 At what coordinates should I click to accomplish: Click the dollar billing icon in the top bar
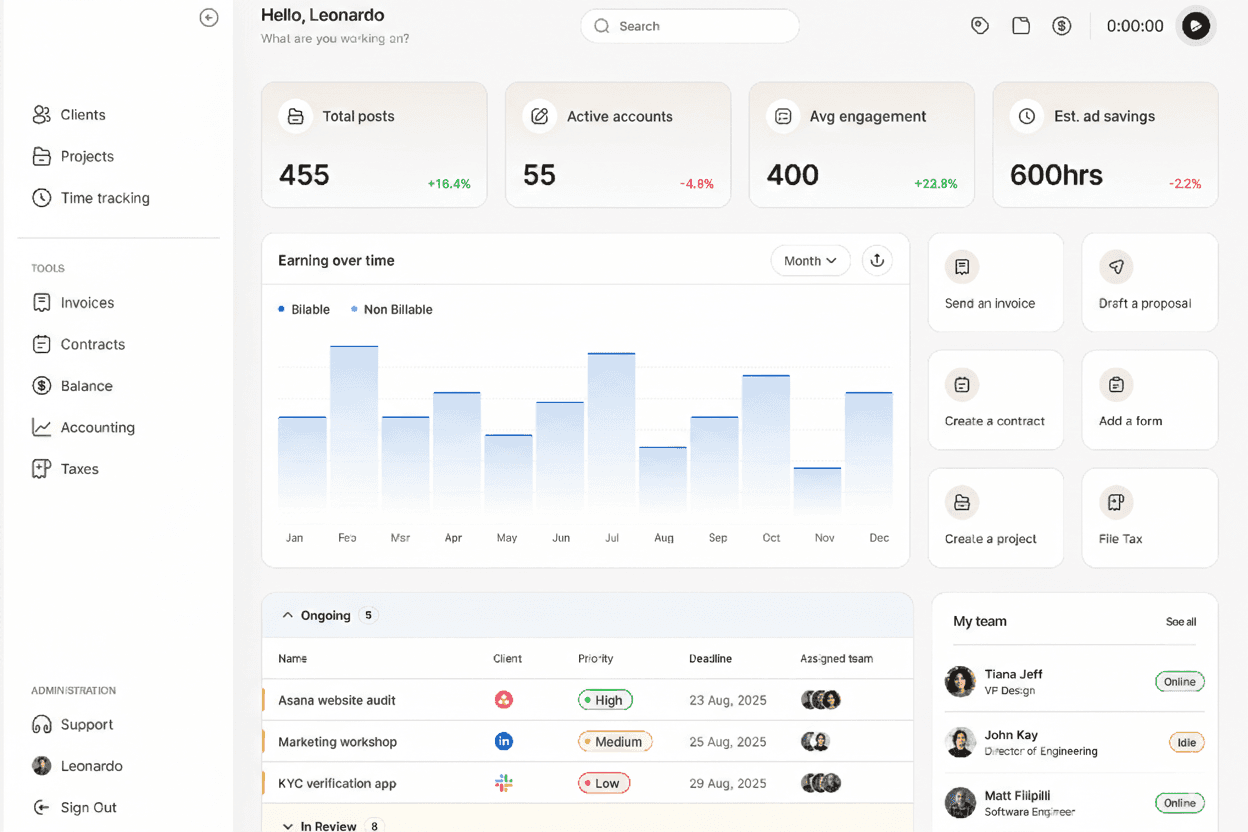(1062, 25)
